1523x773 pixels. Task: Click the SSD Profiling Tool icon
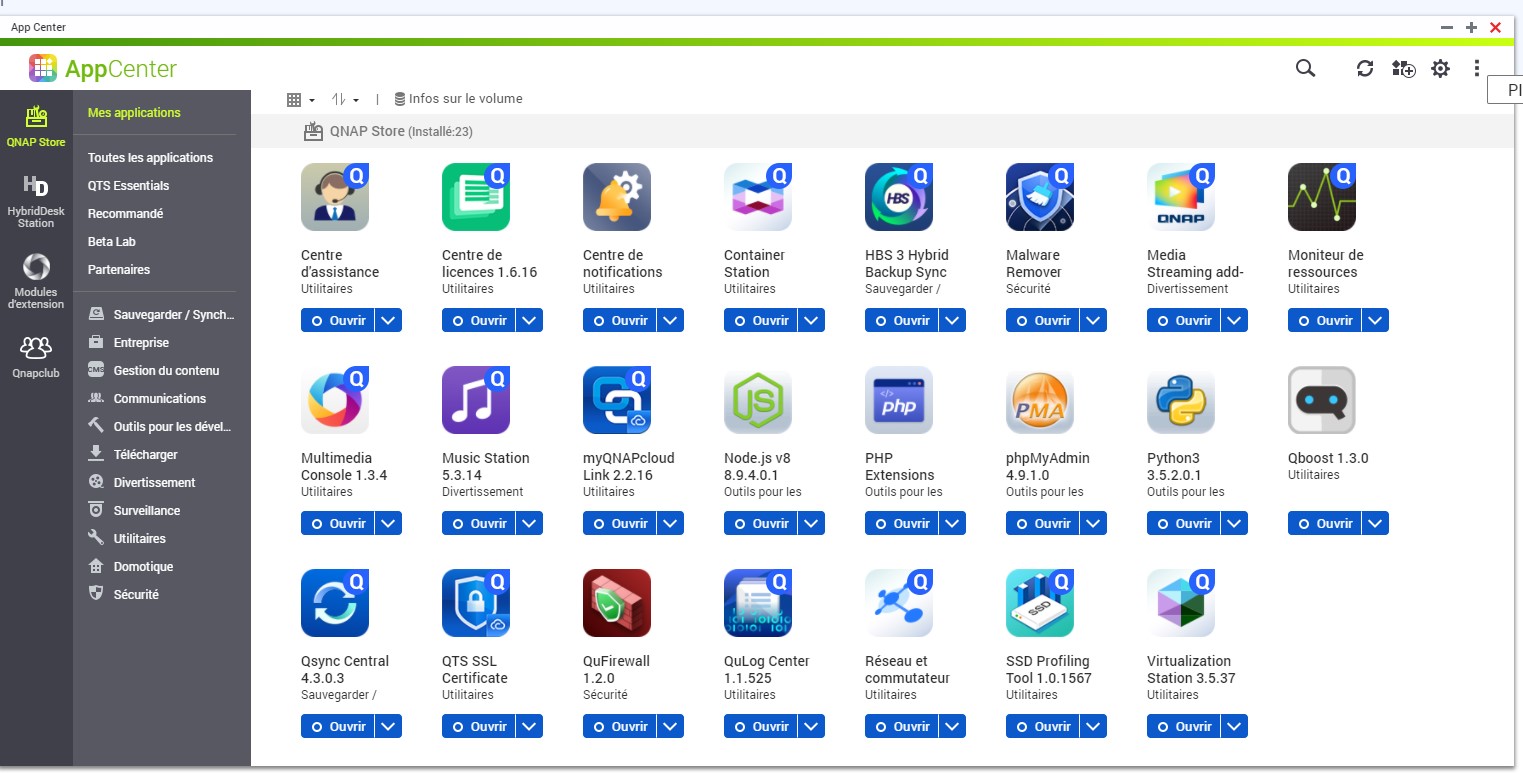point(1040,603)
